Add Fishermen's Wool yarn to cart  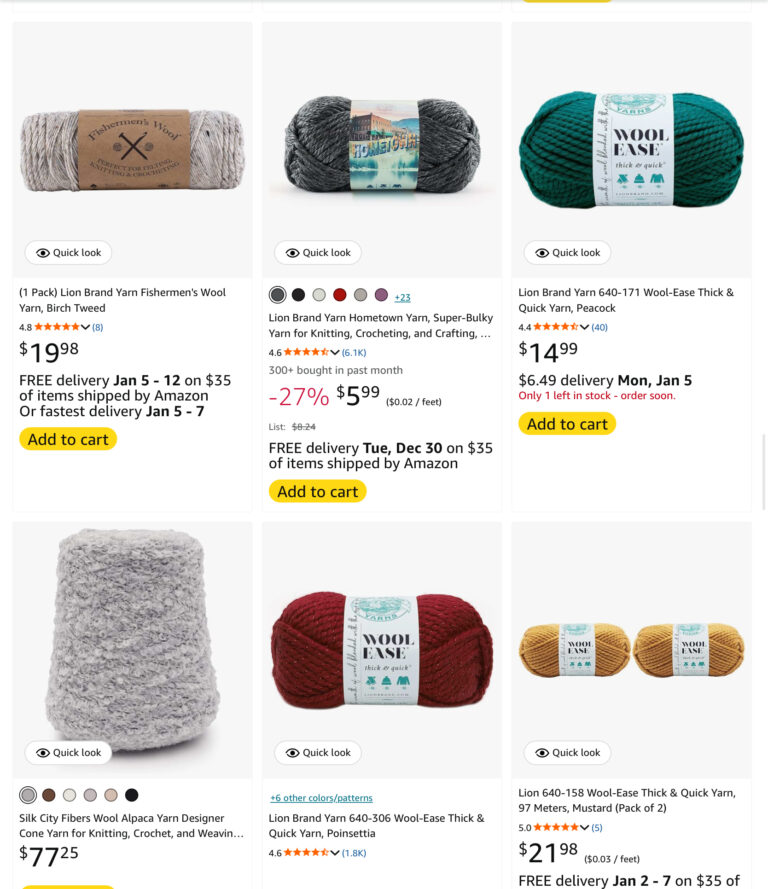click(68, 438)
